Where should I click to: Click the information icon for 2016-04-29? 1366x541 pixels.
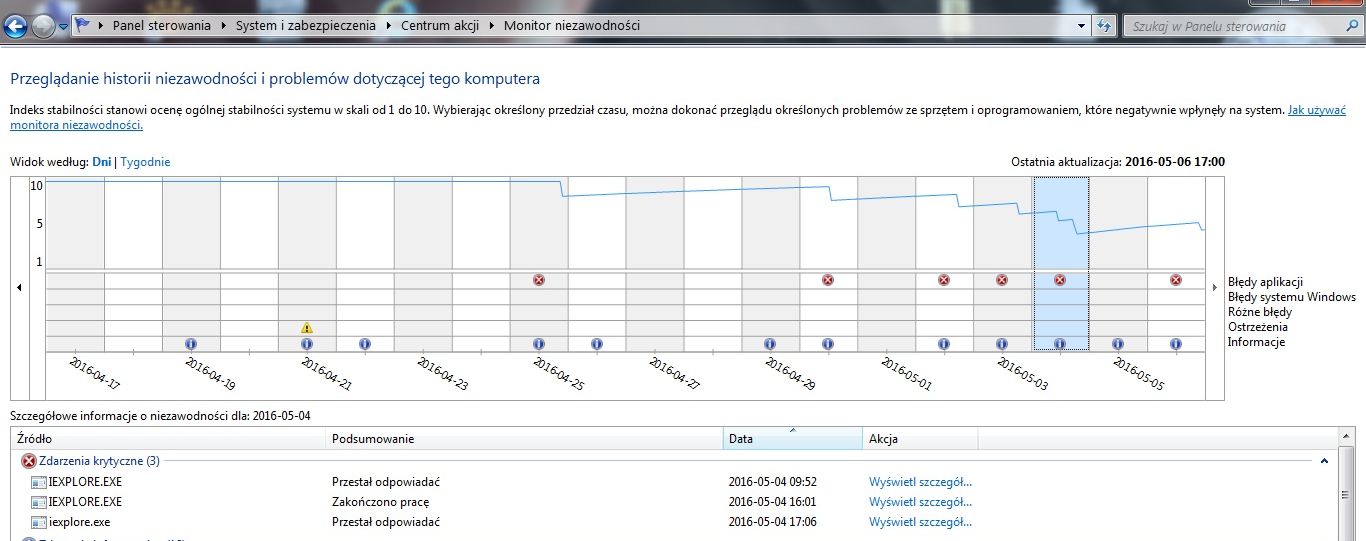(x=770, y=343)
